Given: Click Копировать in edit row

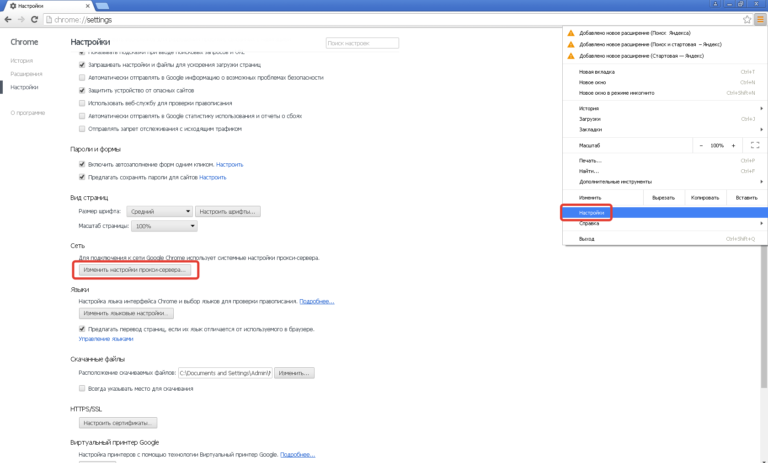Looking at the screenshot, I should click(x=705, y=197).
